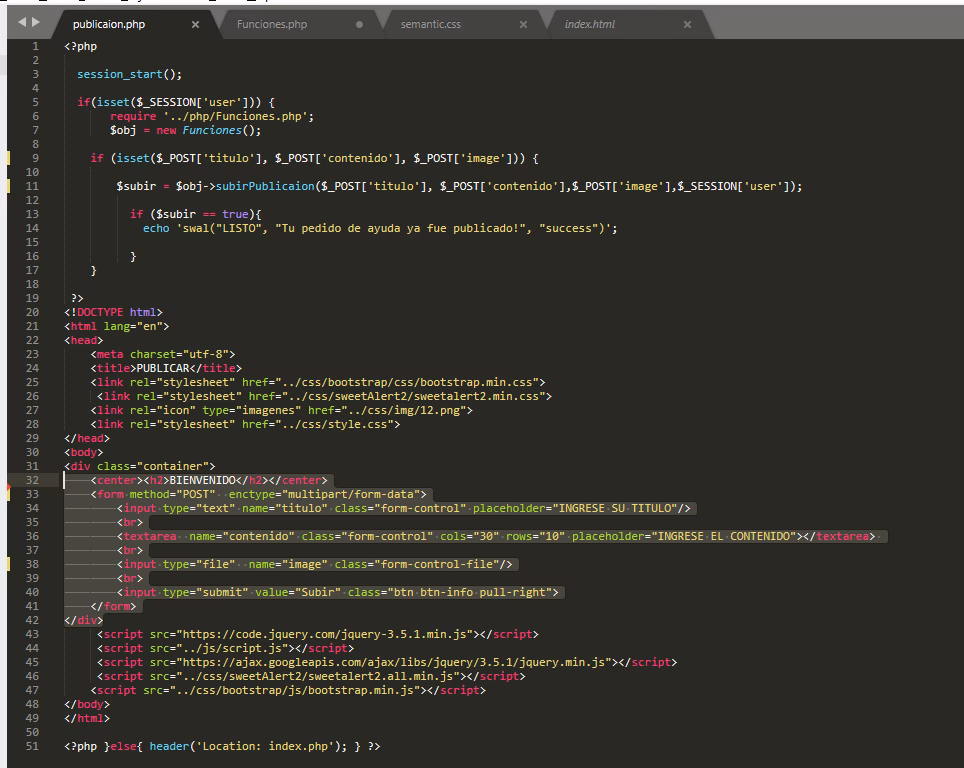Click line number 1 in gutter
Viewport: 964px width, 768px height.
point(35,46)
